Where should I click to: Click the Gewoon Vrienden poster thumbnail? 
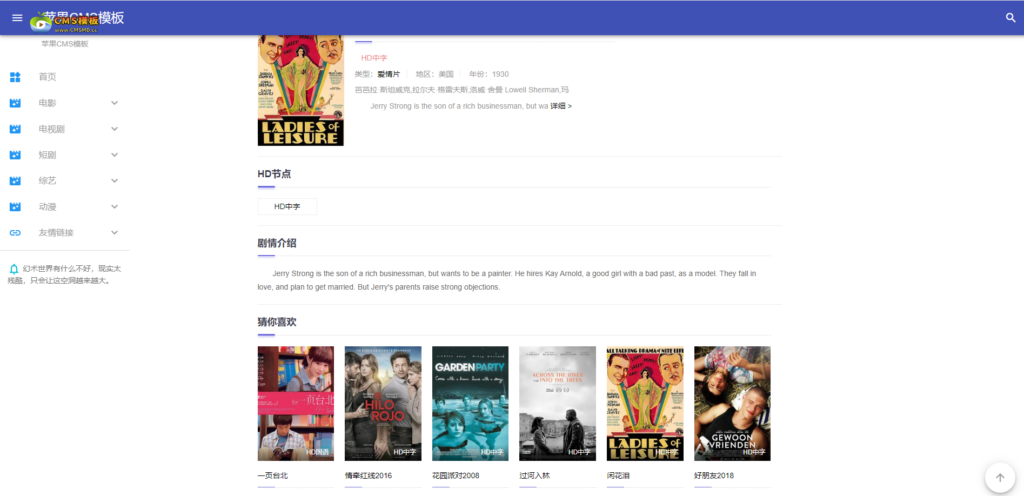[732, 403]
